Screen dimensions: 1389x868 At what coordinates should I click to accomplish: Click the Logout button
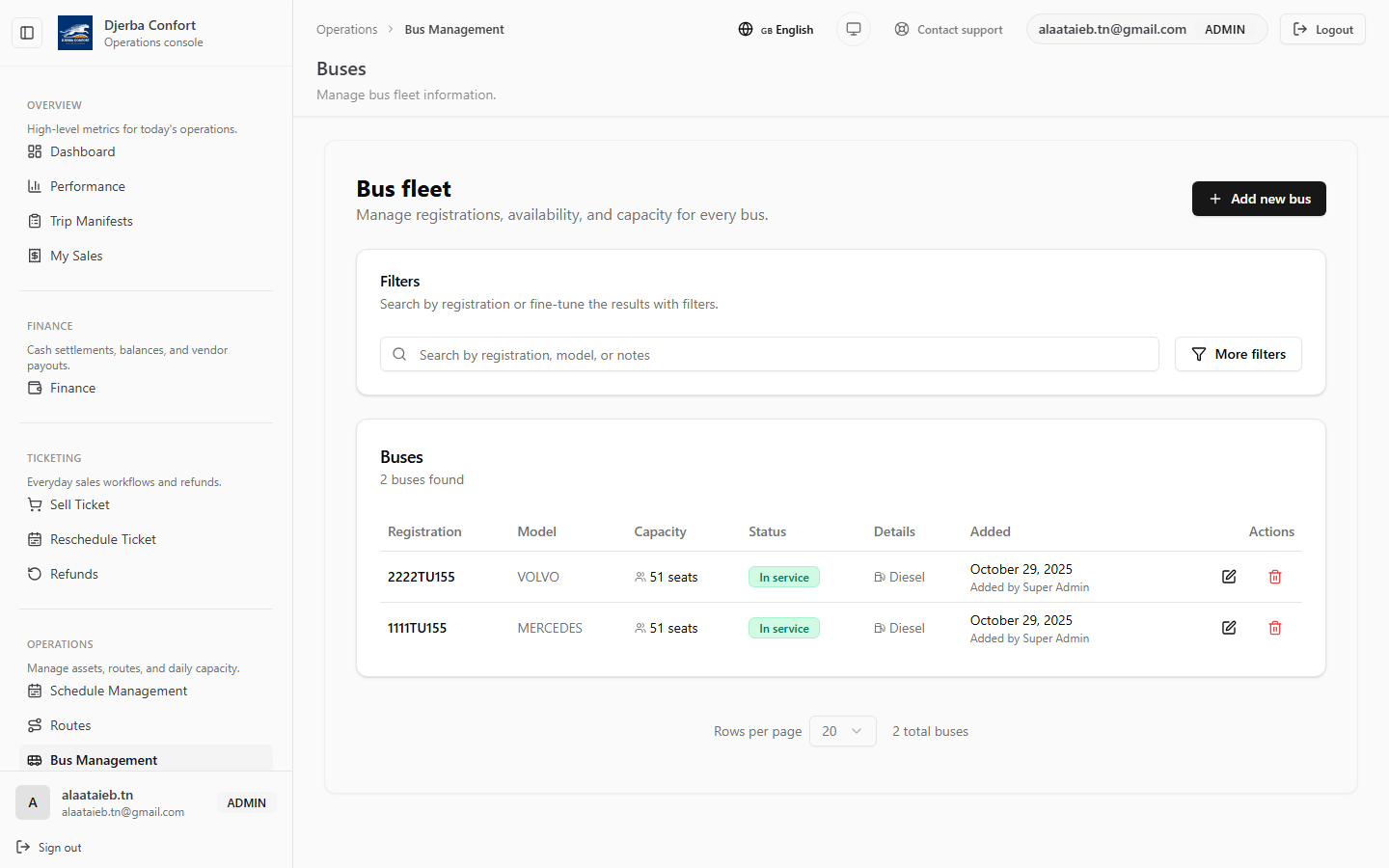pyautogui.click(x=1322, y=30)
